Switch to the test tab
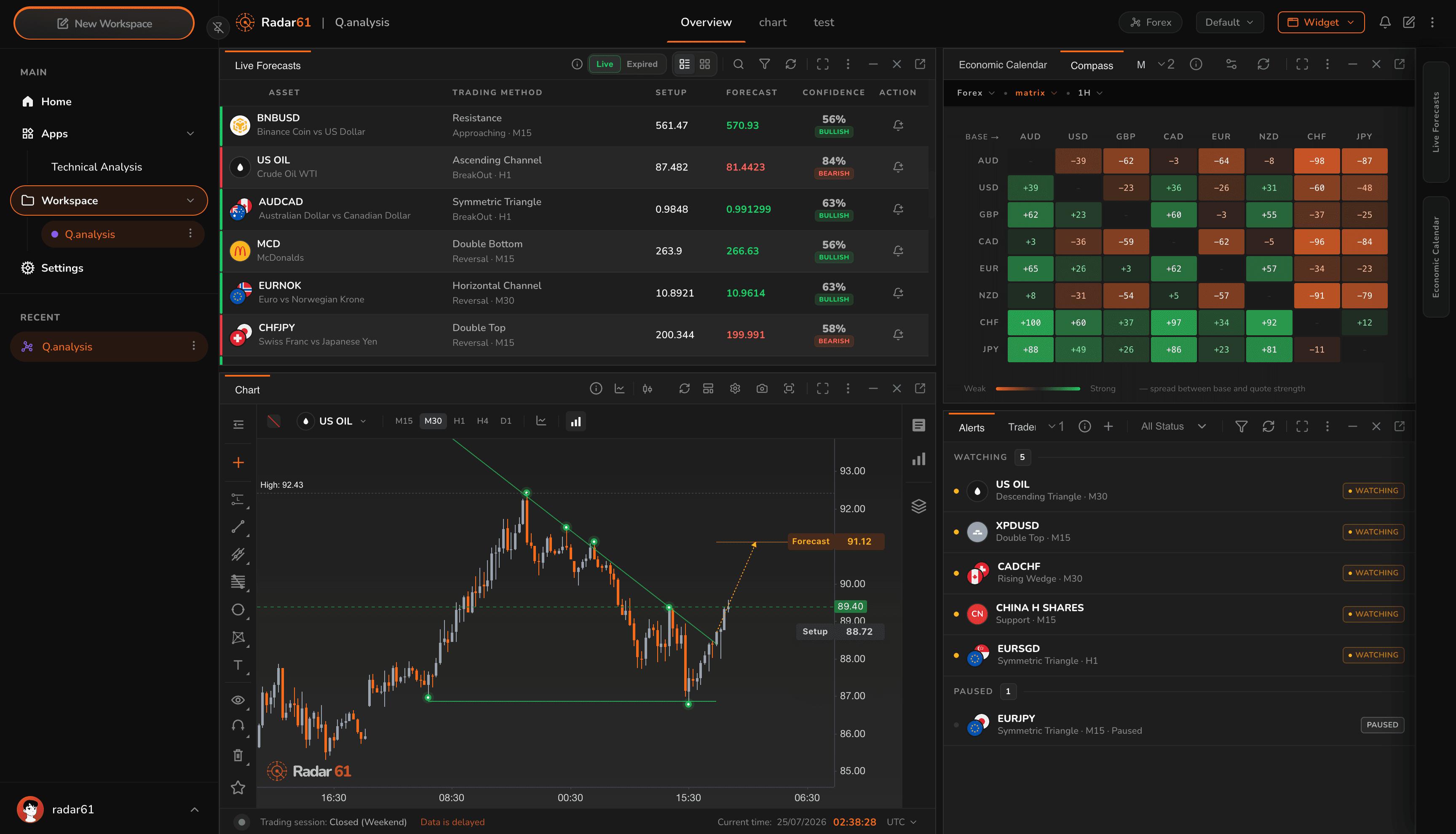The height and width of the screenshot is (834, 1456). (x=824, y=22)
